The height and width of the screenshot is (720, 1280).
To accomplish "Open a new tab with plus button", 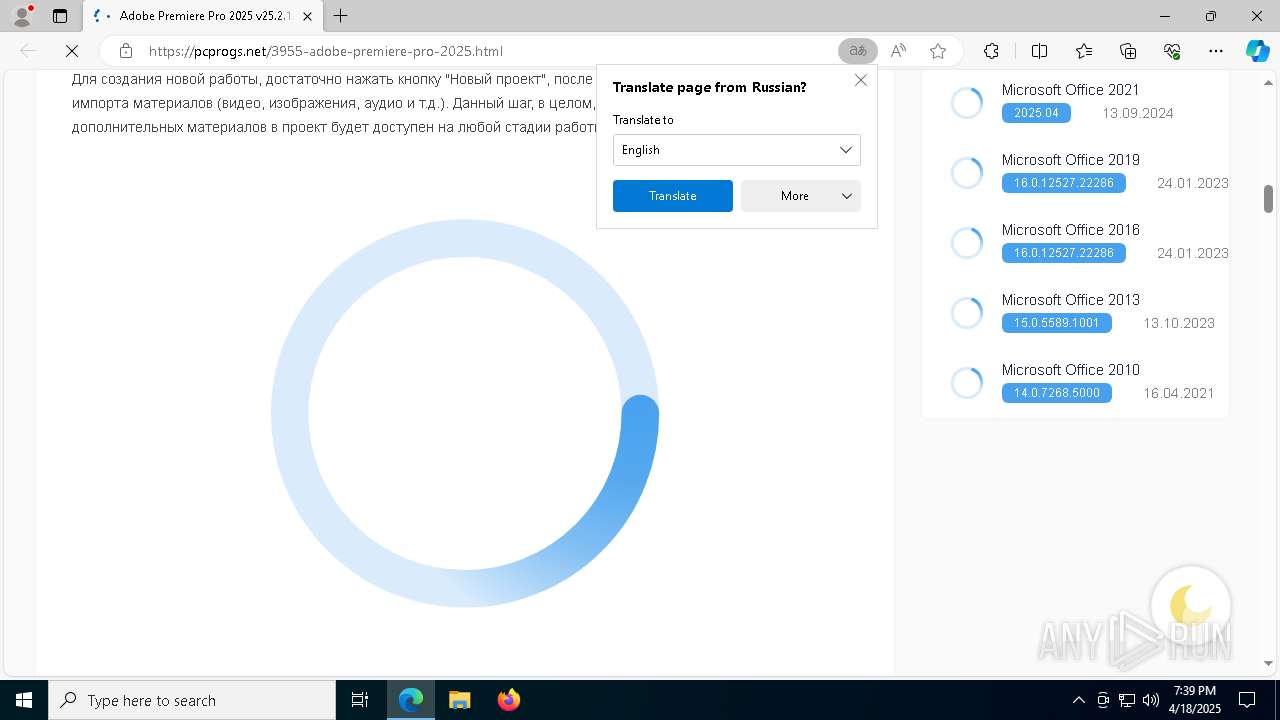I will click(341, 16).
